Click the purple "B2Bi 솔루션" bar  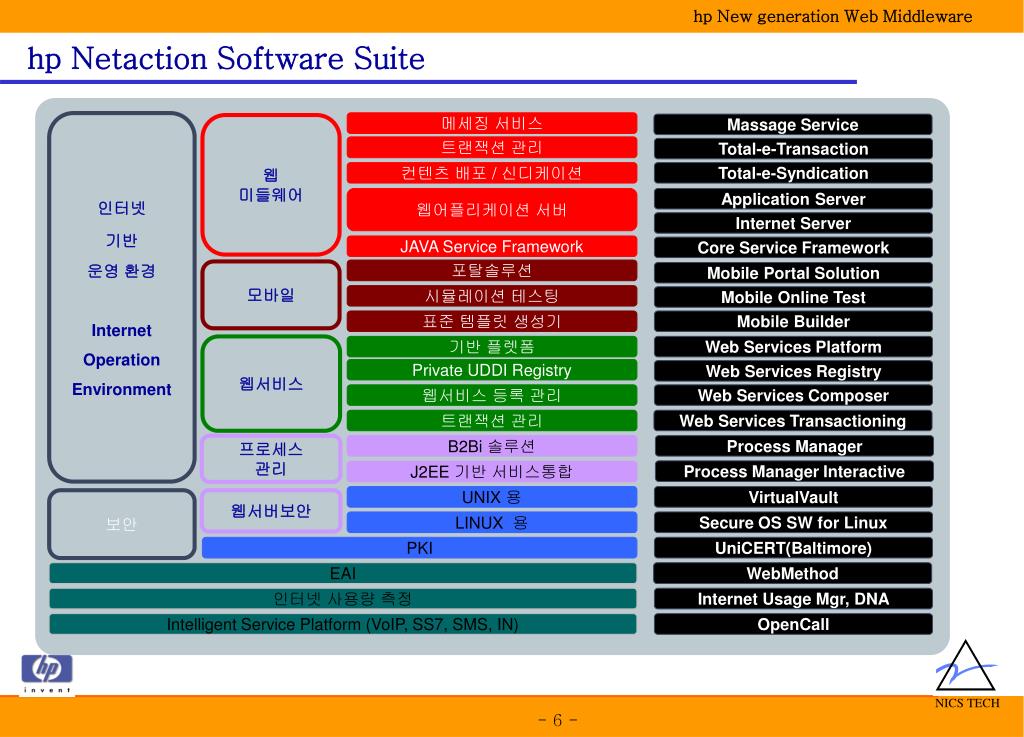tap(492, 446)
